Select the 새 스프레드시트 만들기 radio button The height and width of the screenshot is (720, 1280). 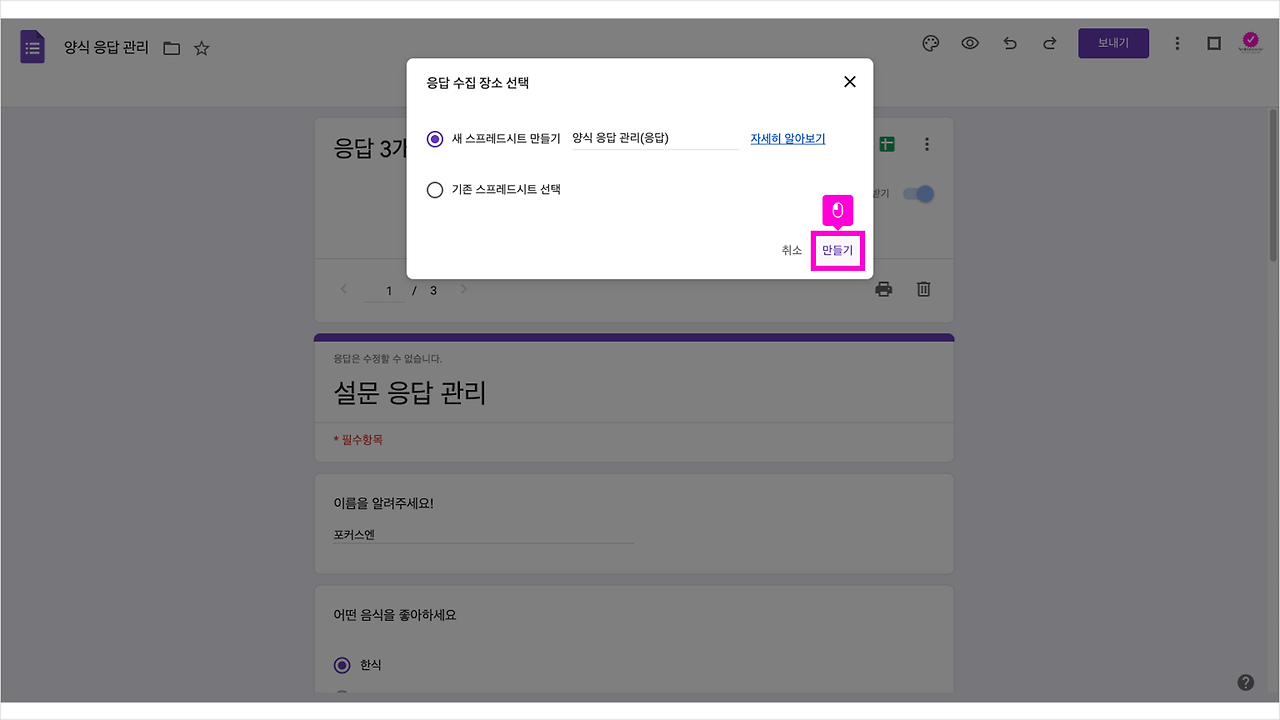pyautogui.click(x=435, y=139)
